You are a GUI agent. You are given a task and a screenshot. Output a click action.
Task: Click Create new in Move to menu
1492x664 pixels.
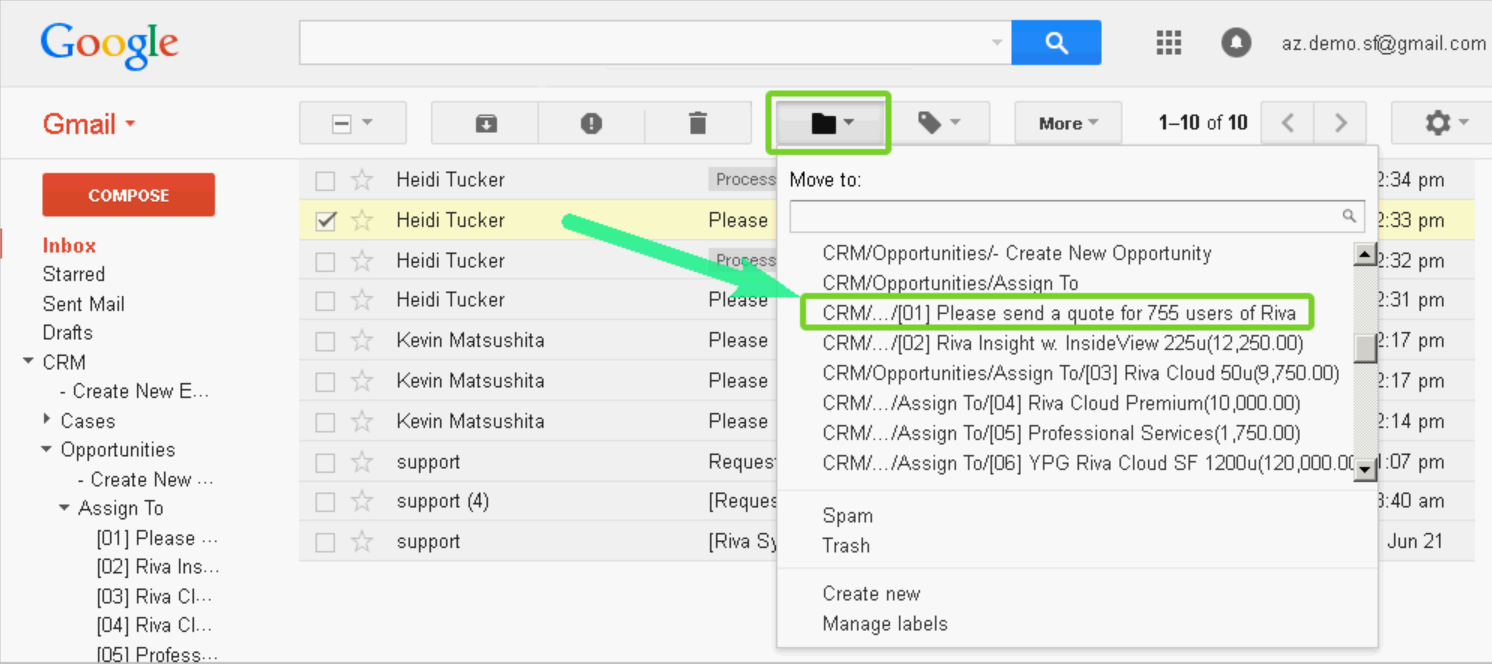(x=871, y=594)
